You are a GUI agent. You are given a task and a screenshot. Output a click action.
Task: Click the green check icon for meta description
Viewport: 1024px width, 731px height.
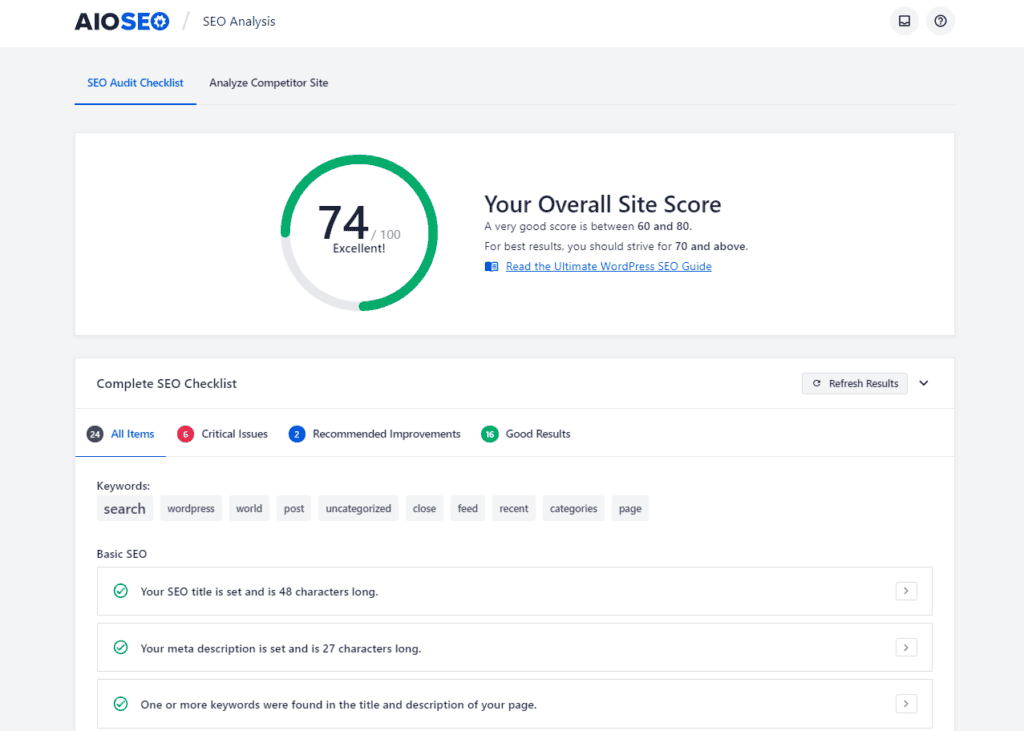[x=121, y=648]
